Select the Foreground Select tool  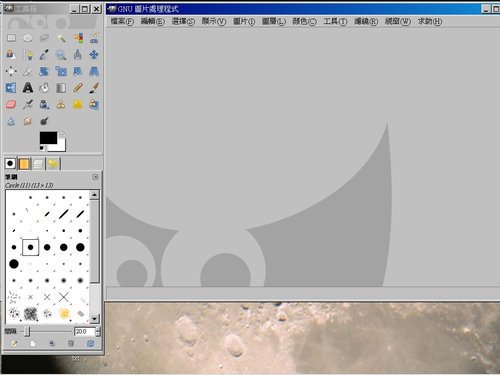click(11, 55)
